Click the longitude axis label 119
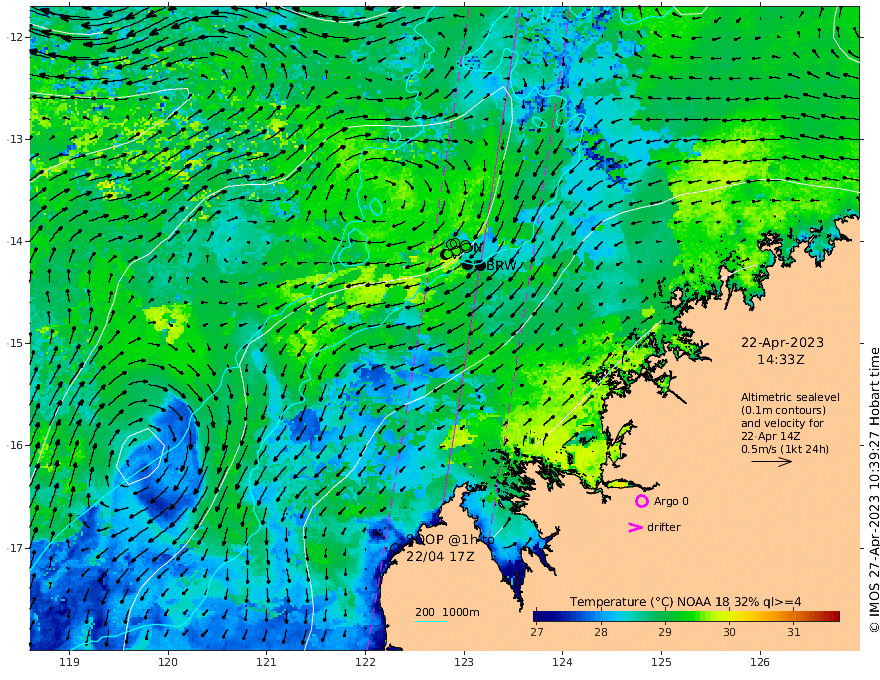The height and width of the screenshot is (680, 880). (70, 663)
